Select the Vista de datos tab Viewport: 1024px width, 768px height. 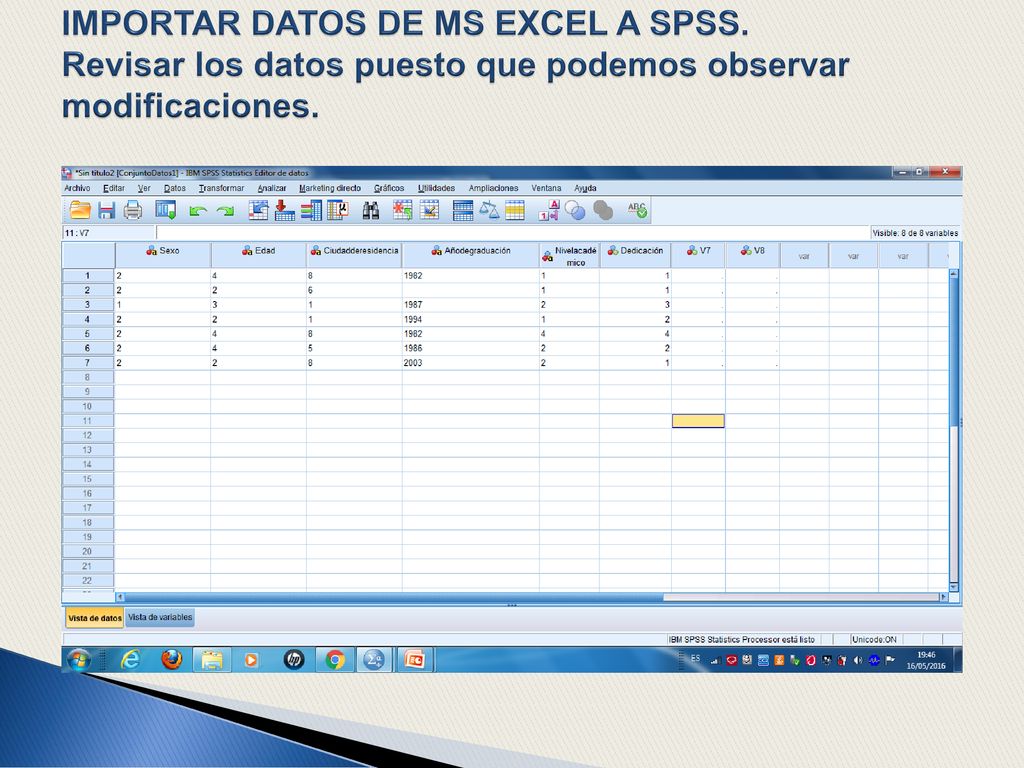click(95, 618)
